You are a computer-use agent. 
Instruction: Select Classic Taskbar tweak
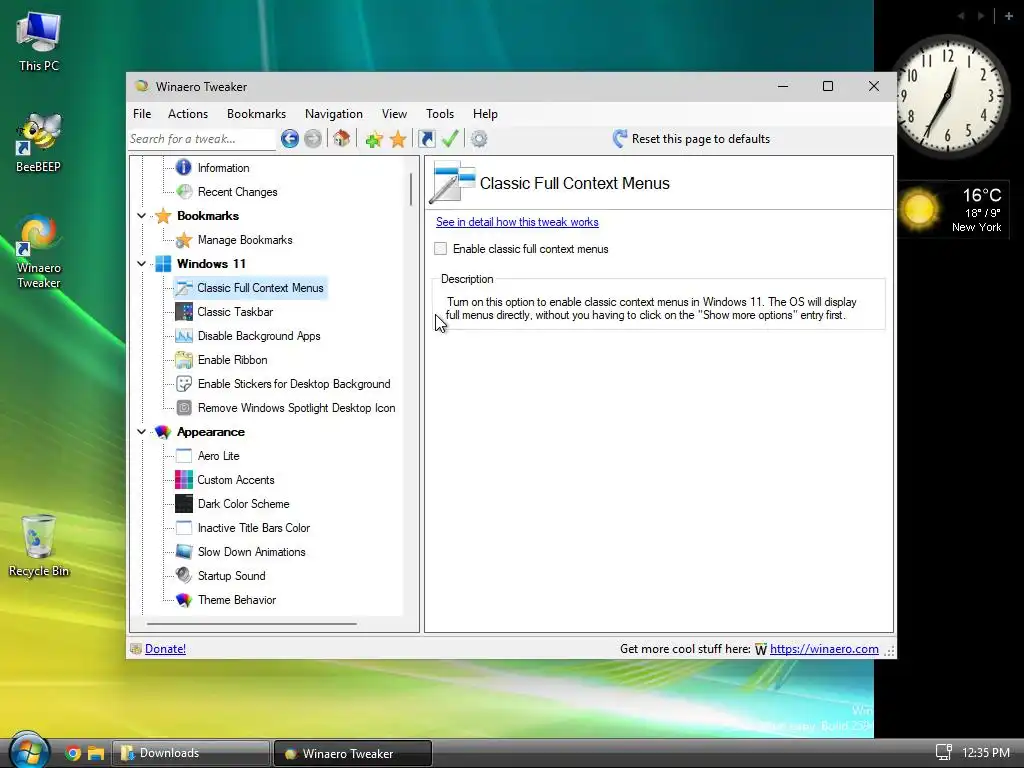click(x=235, y=312)
